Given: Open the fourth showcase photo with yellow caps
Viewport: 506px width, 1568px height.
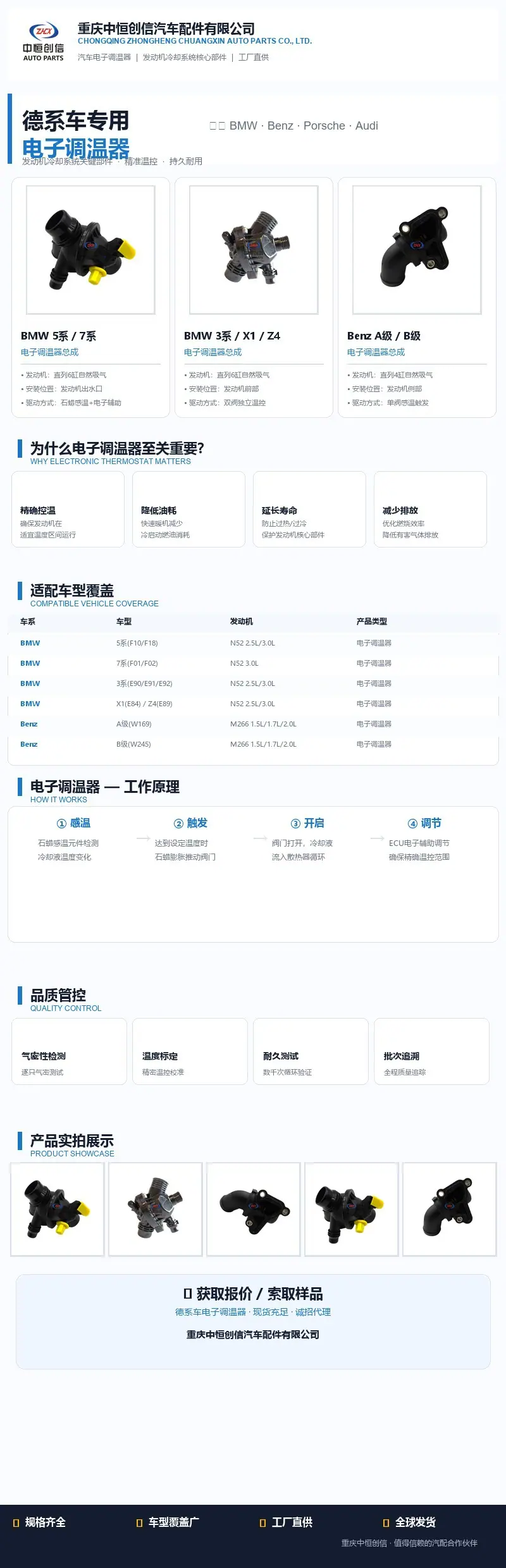Looking at the screenshot, I should 352,1209.
